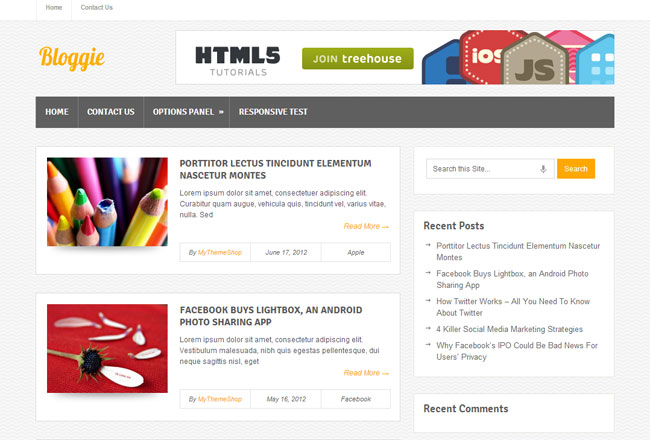
Task: Click the HTML5 Tutorials banner text
Action: click(x=238, y=61)
